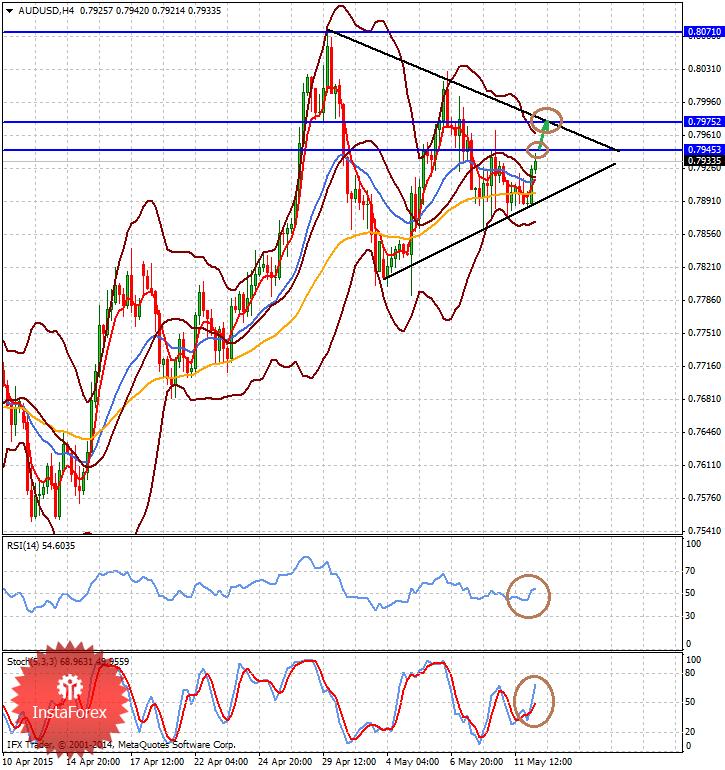This screenshot has width=725, height=770.
Task: Click the 0.79453 blue level price label
Action: pyautogui.click(x=704, y=149)
